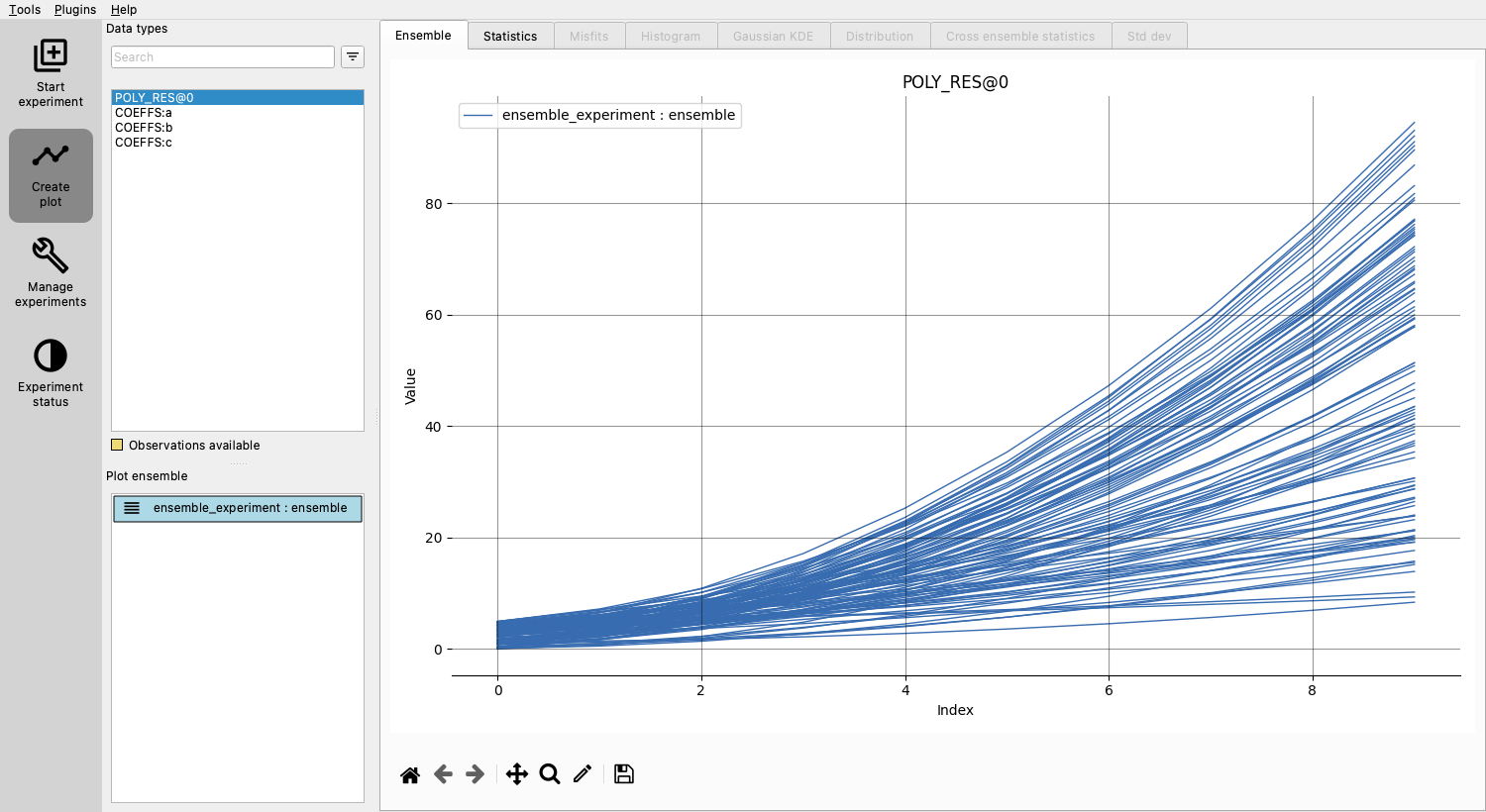Viewport: 1486px width, 812px height.
Task: Select COEFFS:c data type
Action: point(238,143)
